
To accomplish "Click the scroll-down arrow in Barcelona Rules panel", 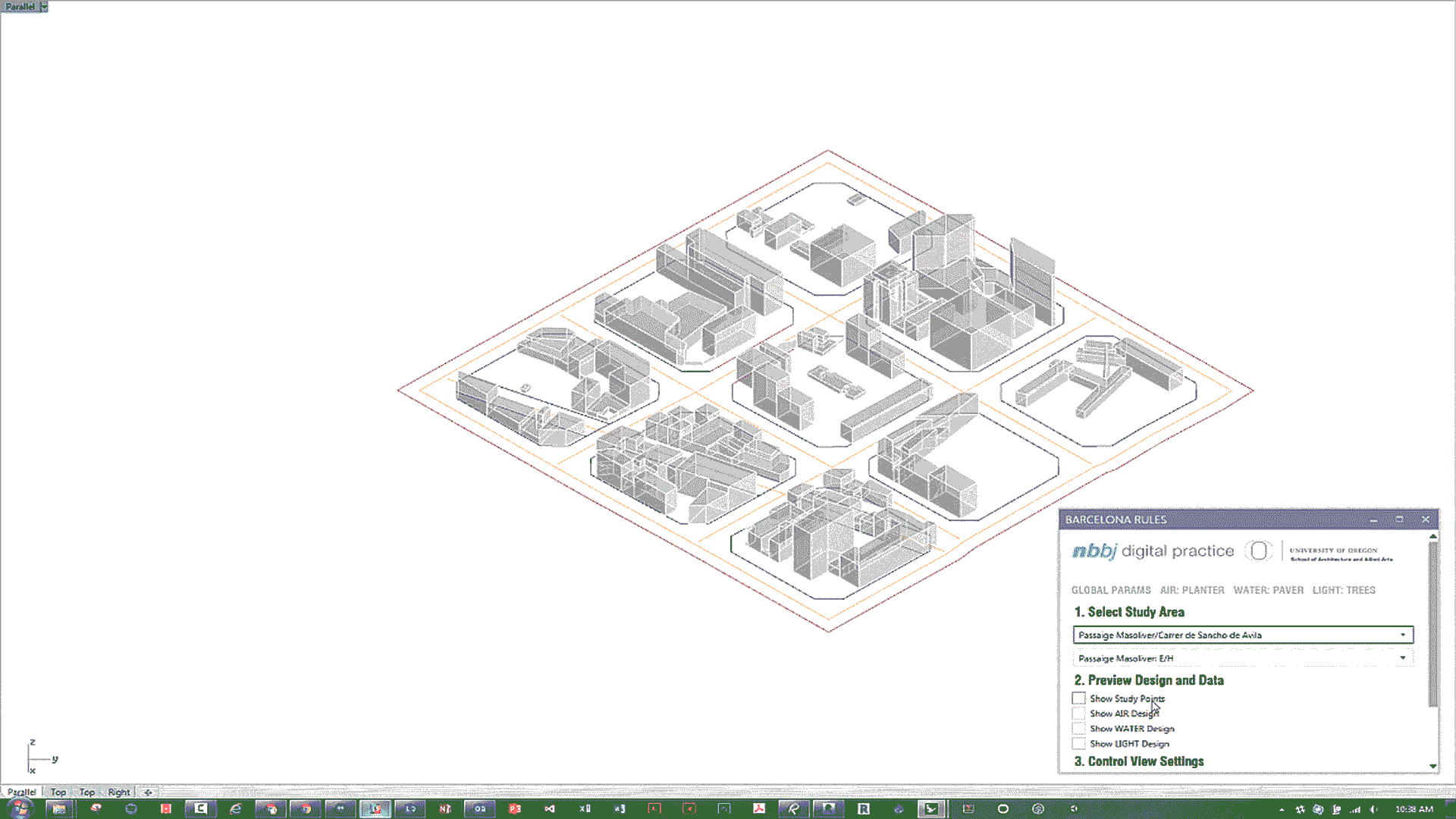I will 1432,767.
